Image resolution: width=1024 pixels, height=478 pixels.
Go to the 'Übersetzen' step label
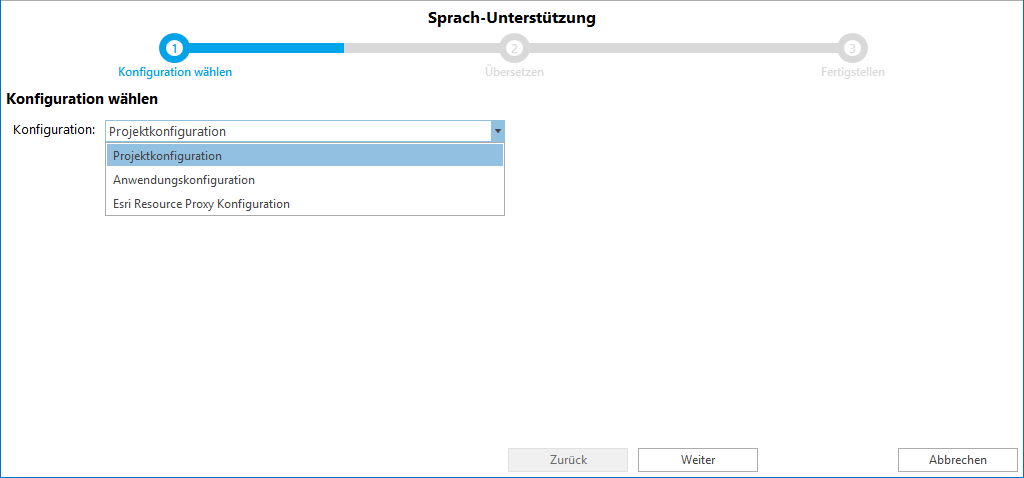[x=514, y=72]
